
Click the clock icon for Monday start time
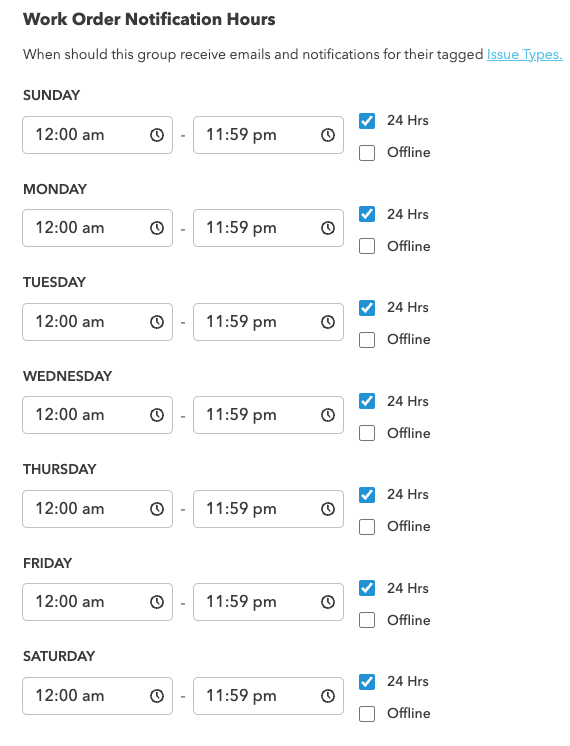pyautogui.click(x=157, y=228)
